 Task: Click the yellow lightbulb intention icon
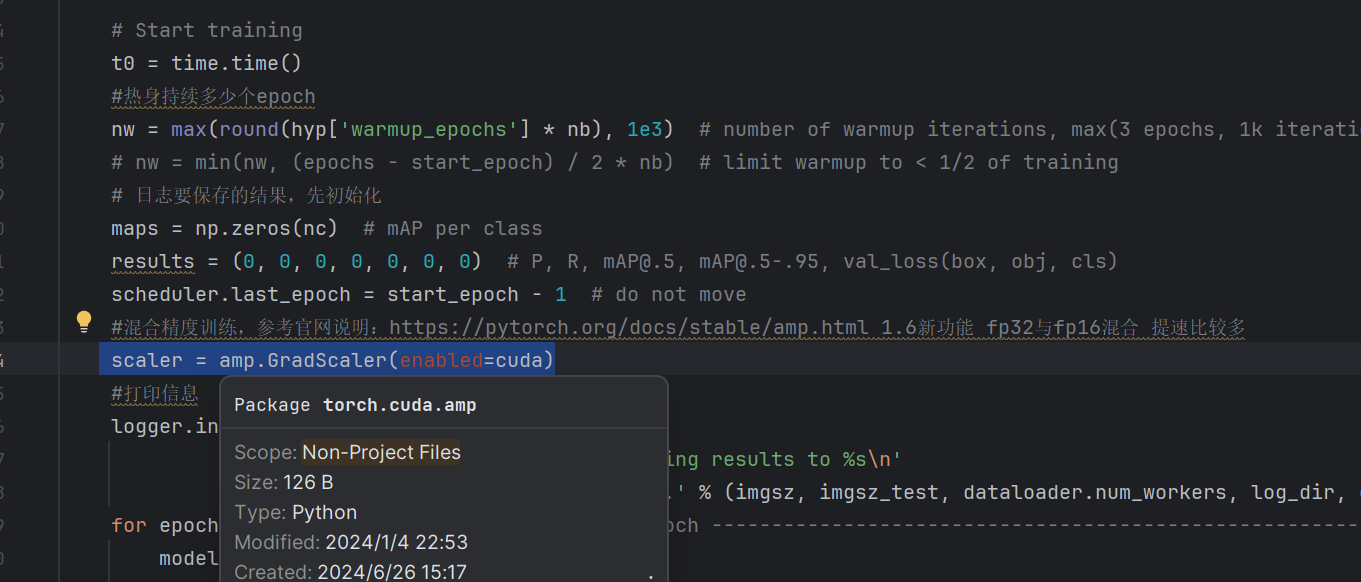(84, 322)
